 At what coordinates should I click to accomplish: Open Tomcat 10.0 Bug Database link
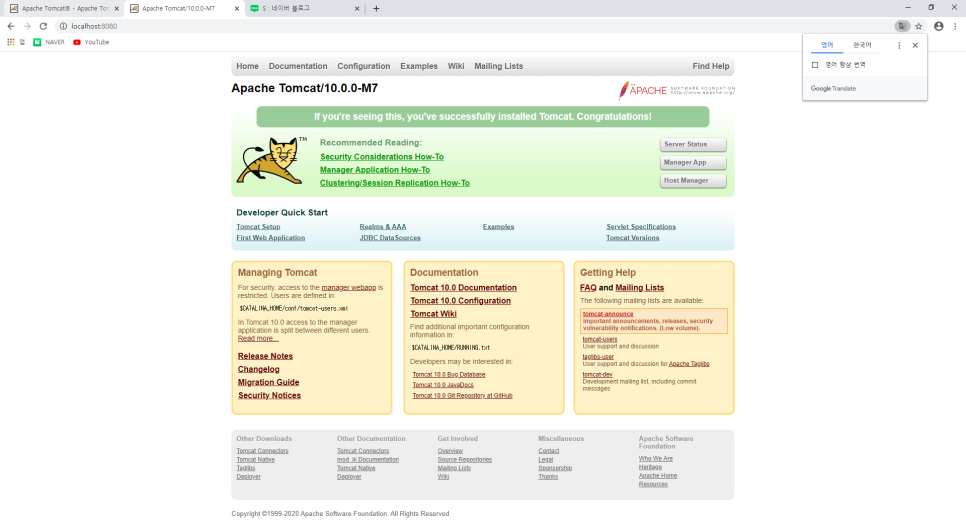pyautogui.click(x=448, y=375)
